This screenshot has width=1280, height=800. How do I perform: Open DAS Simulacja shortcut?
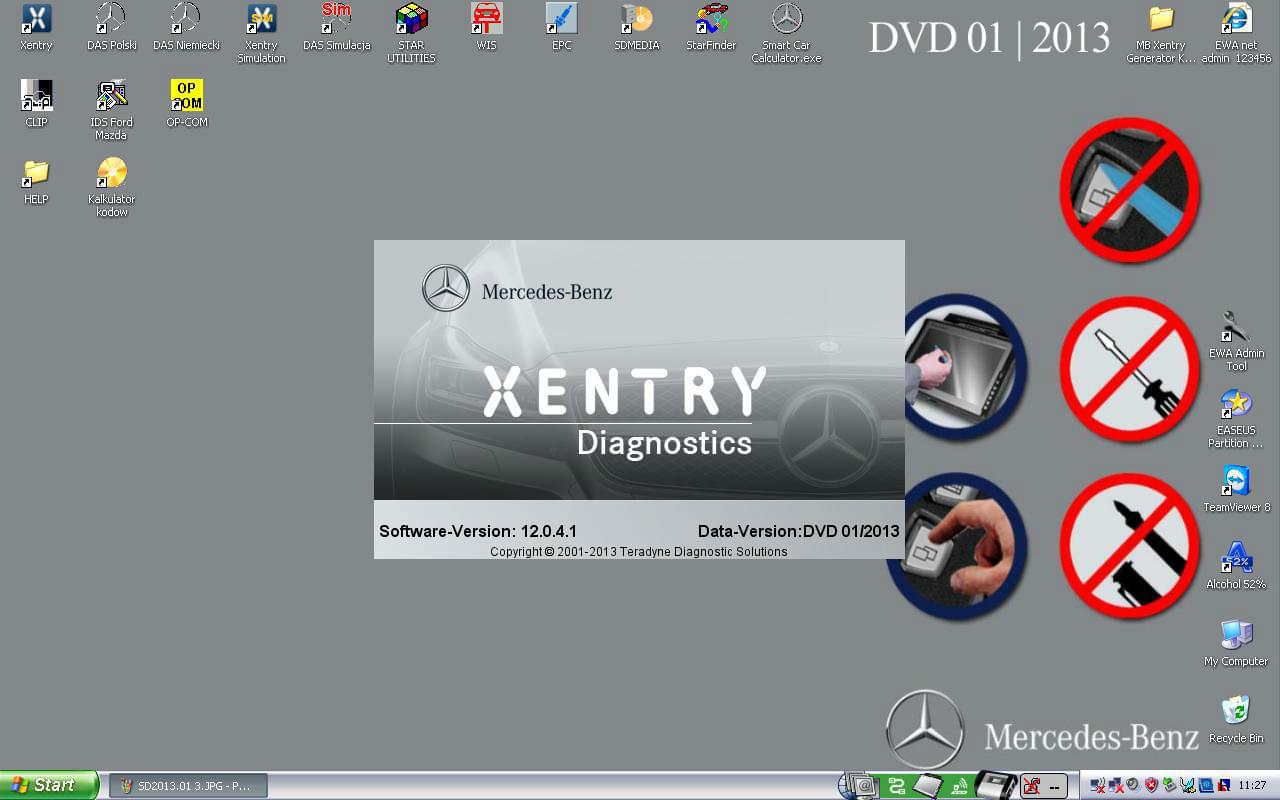[x=337, y=28]
